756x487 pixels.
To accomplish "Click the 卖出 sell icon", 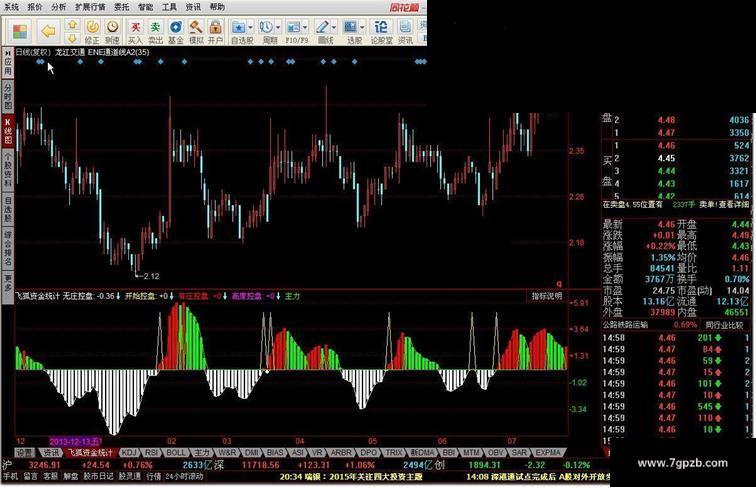I will coord(155,32).
